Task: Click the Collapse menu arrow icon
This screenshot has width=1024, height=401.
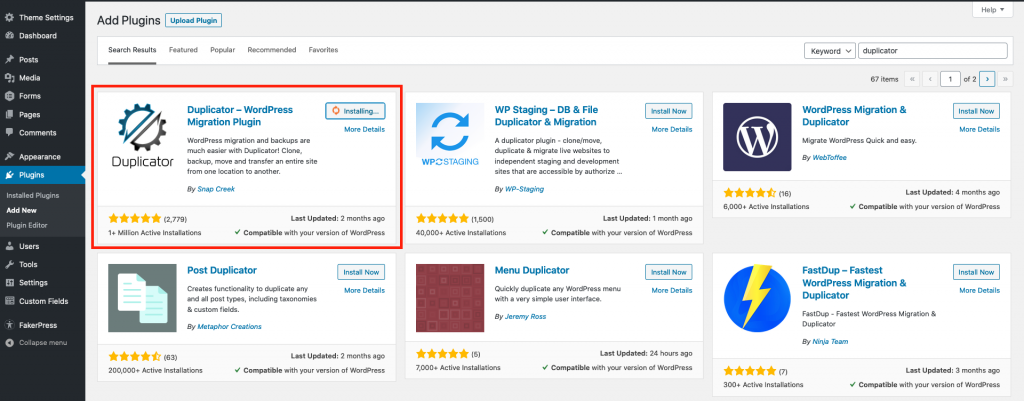Action: [x=9, y=343]
